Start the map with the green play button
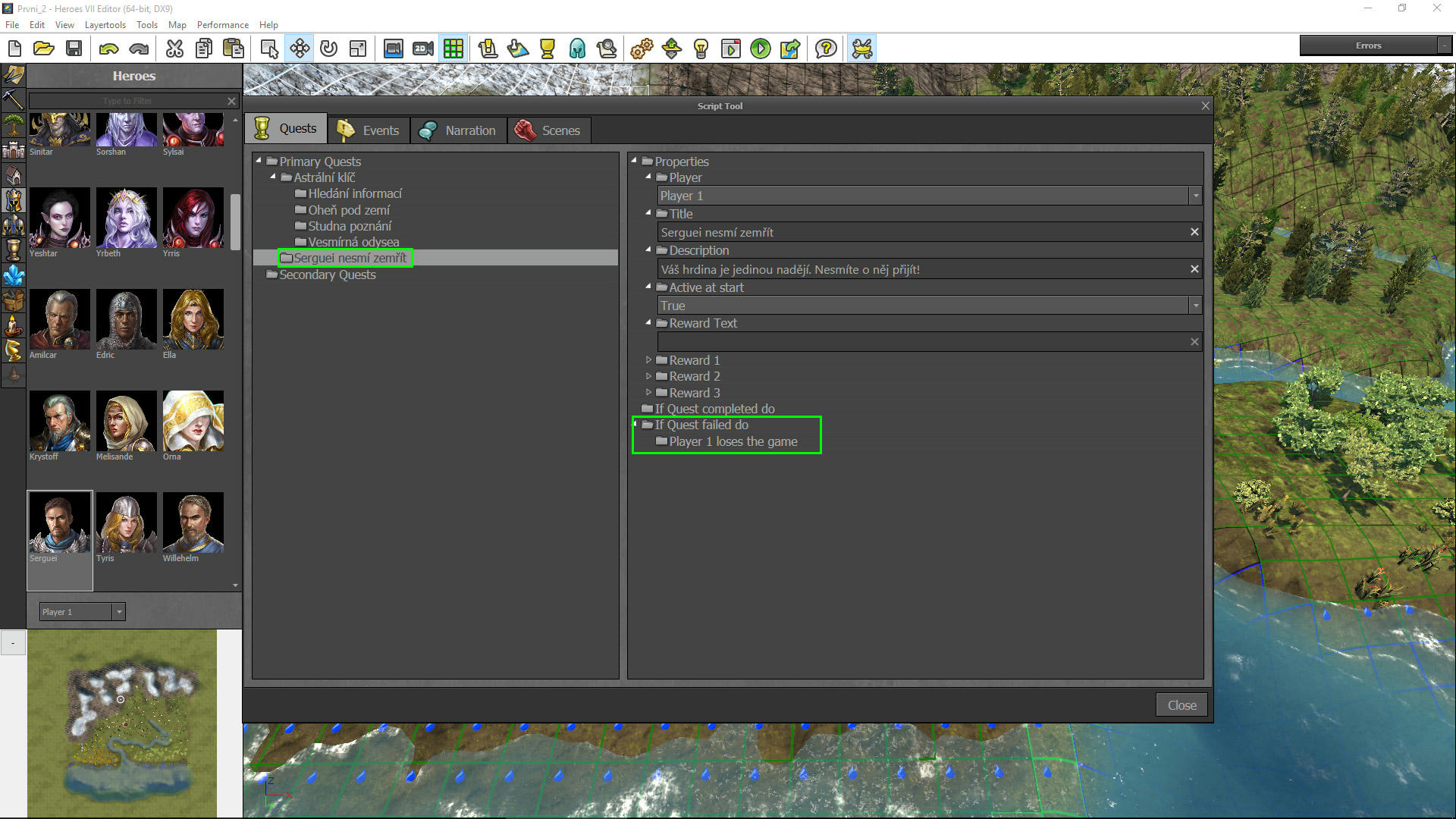Viewport: 1456px width, 819px height. (760, 49)
